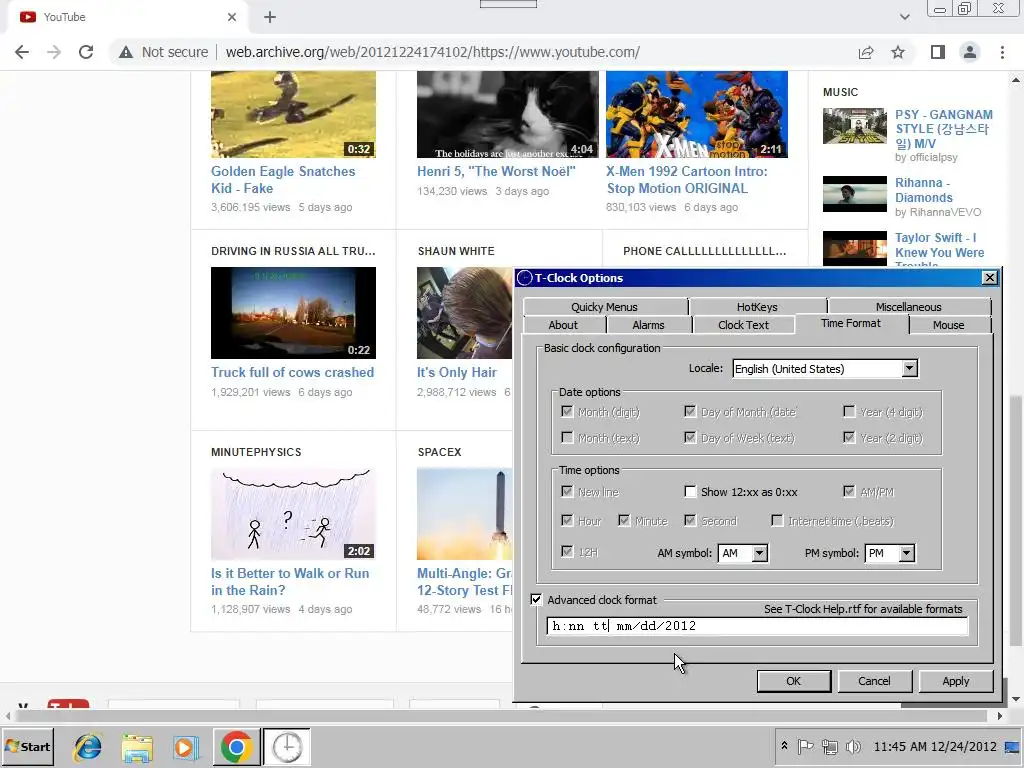Open Henri 5, "The Worst Noël" link
Image resolution: width=1024 pixels, height=768 pixels.
tap(496, 171)
